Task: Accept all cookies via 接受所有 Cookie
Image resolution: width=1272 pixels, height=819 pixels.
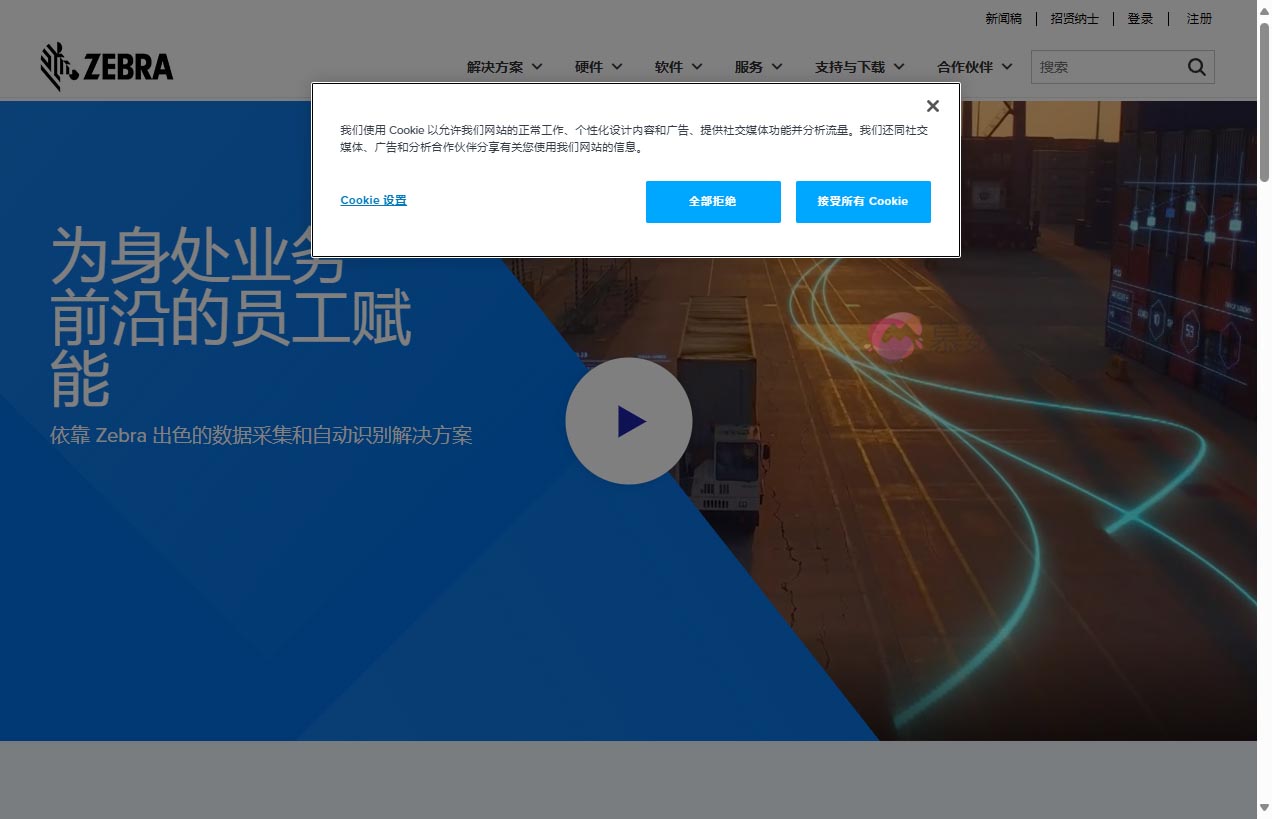Action: point(863,201)
